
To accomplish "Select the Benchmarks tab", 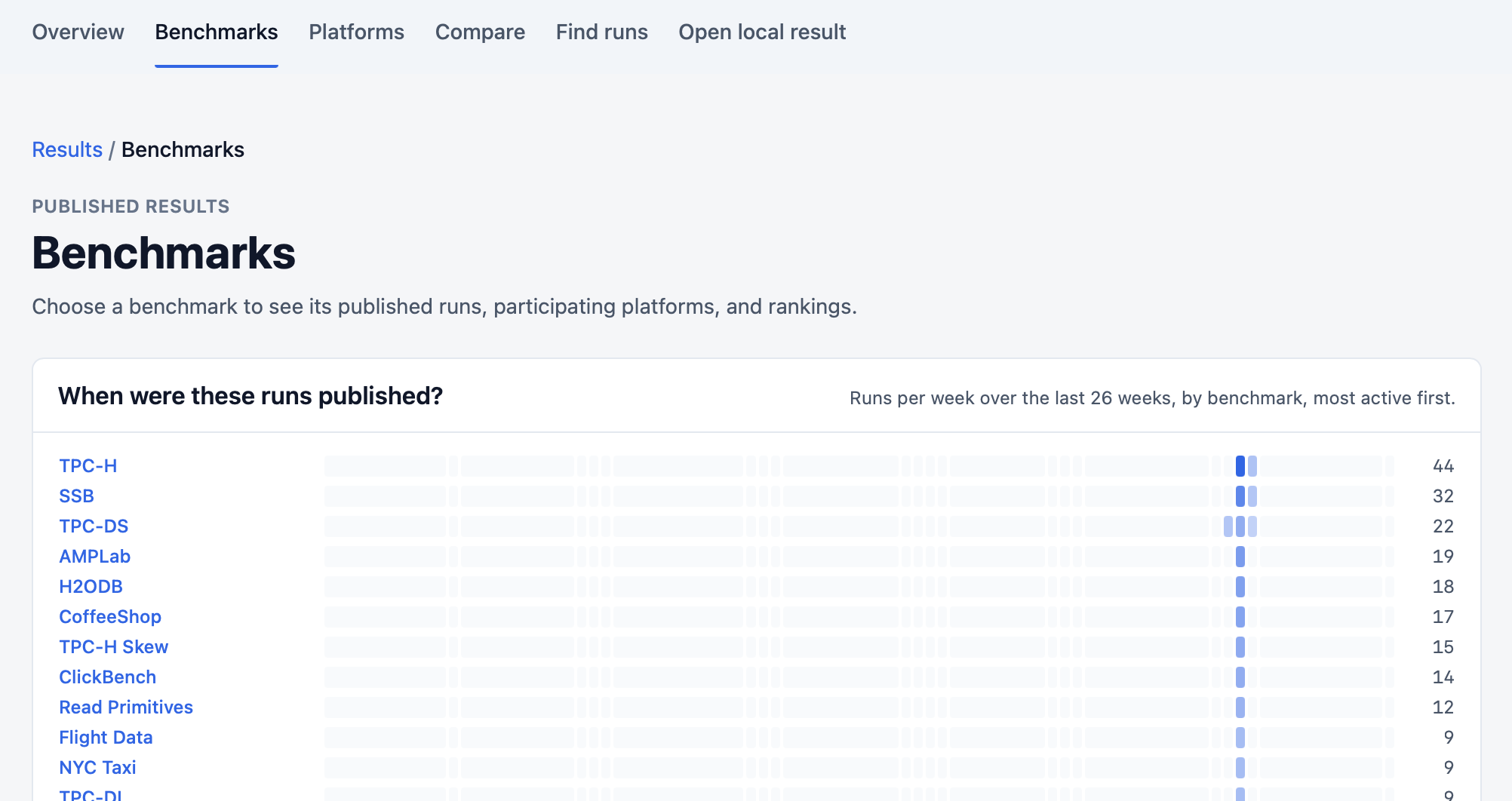I will coord(217,32).
